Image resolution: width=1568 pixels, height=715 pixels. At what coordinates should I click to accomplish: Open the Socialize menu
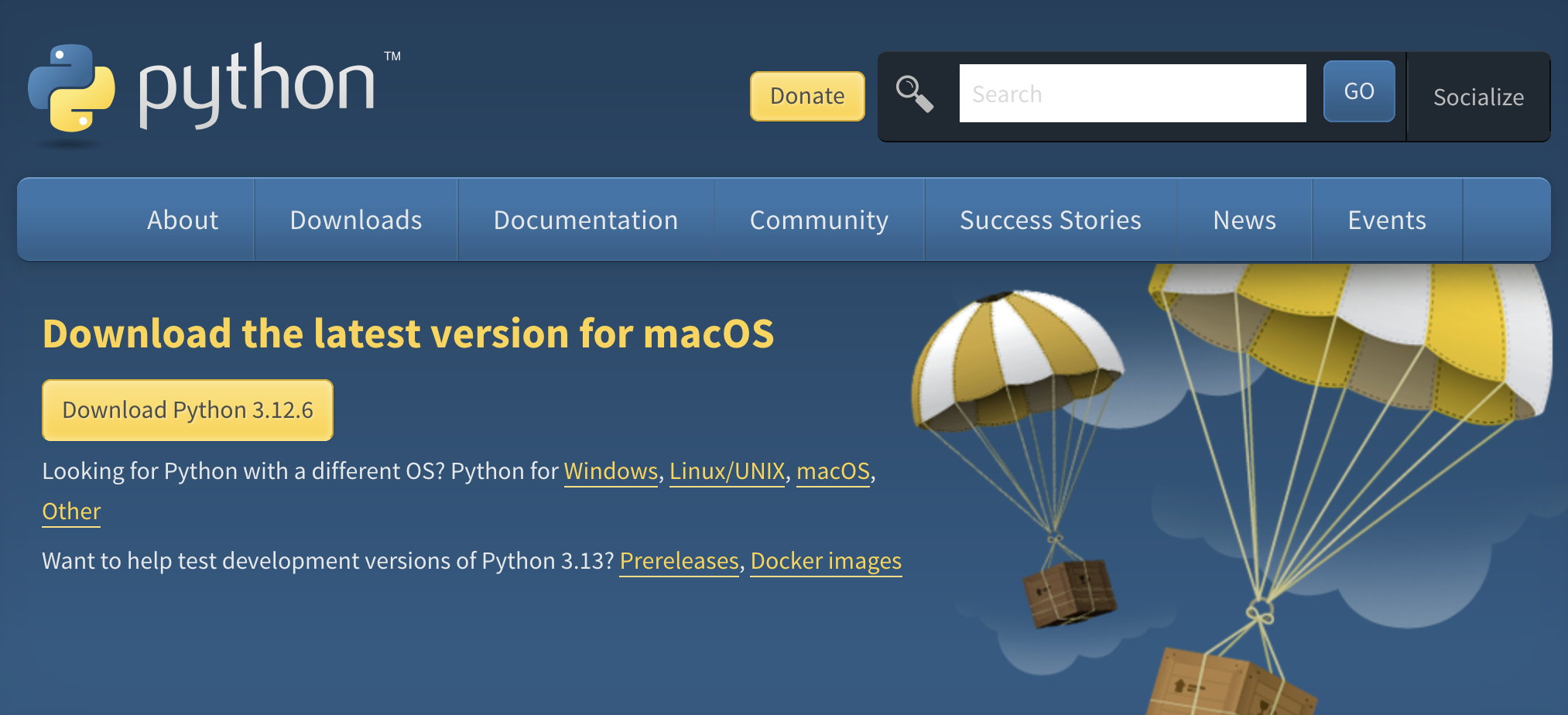1478,97
